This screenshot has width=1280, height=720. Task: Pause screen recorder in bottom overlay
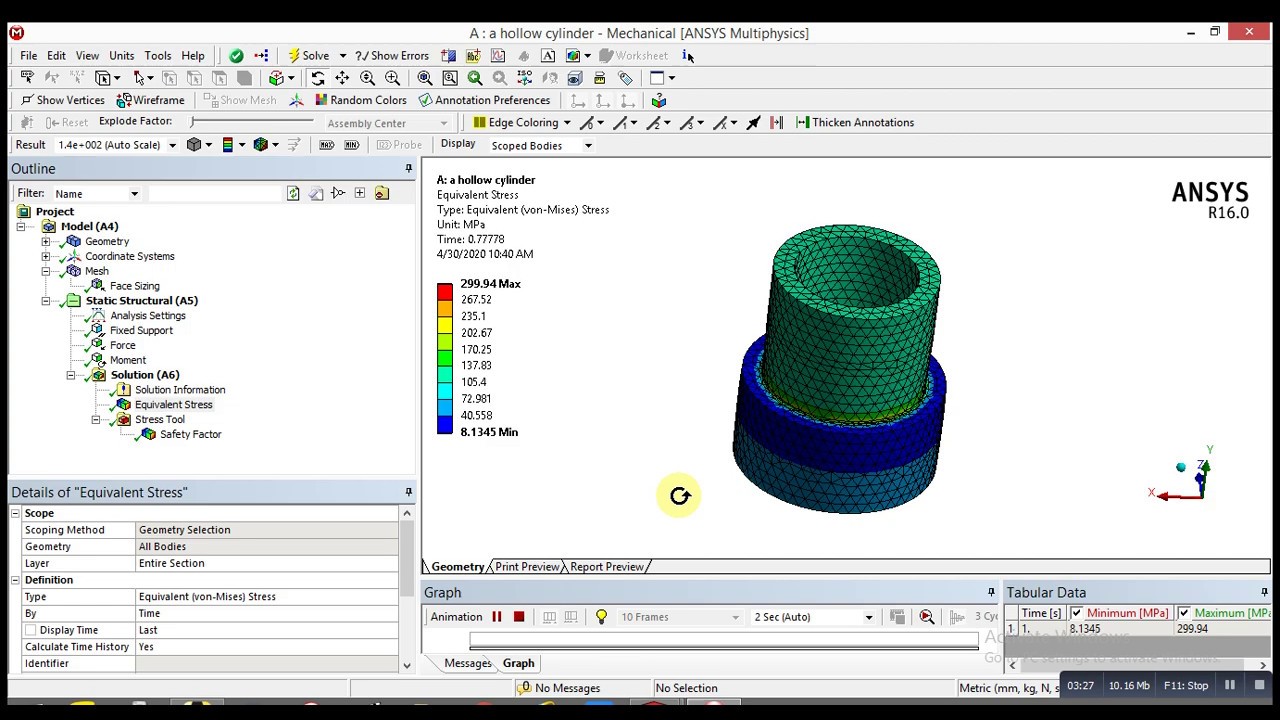coord(1230,685)
